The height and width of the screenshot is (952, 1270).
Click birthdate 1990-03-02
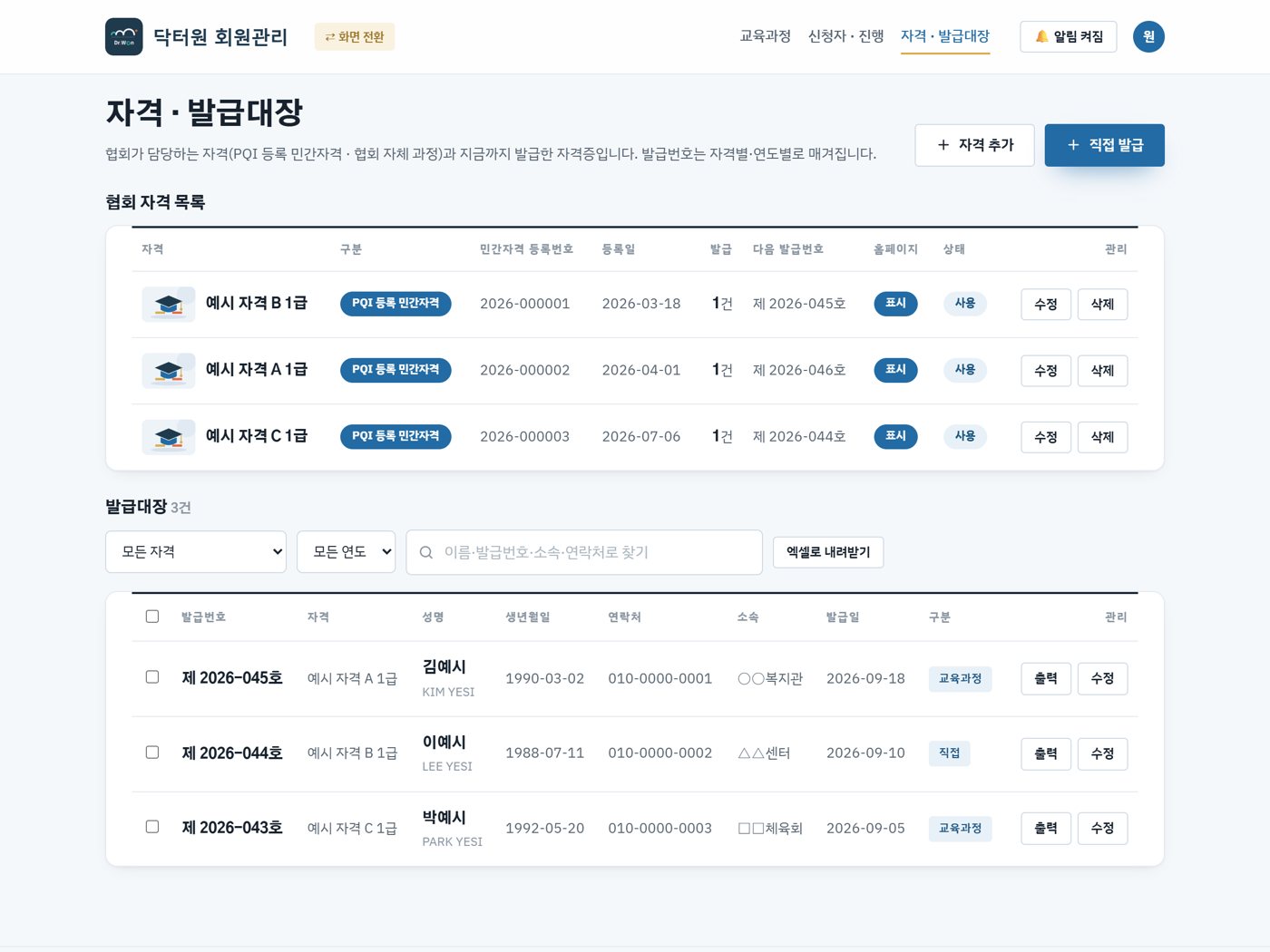(x=544, y=678)
